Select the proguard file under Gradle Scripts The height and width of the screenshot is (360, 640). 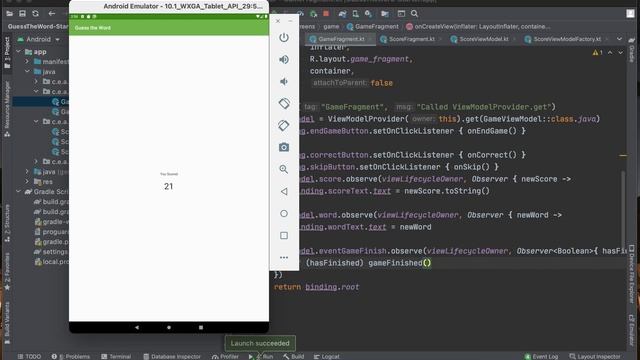[51, 232]
